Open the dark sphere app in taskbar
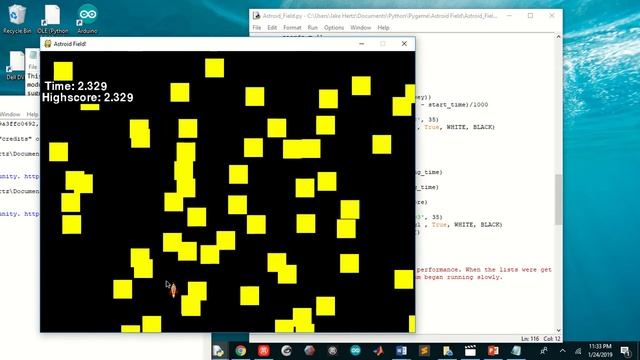 coord(309,351)
